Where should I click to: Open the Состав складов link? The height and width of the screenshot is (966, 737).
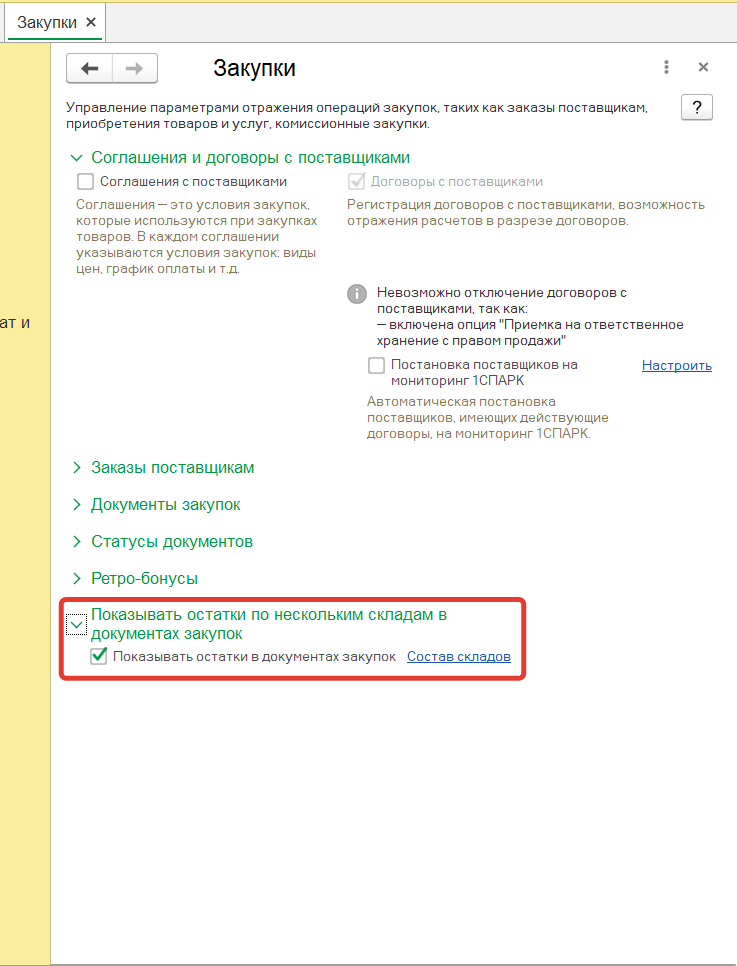tap(458, 657)
